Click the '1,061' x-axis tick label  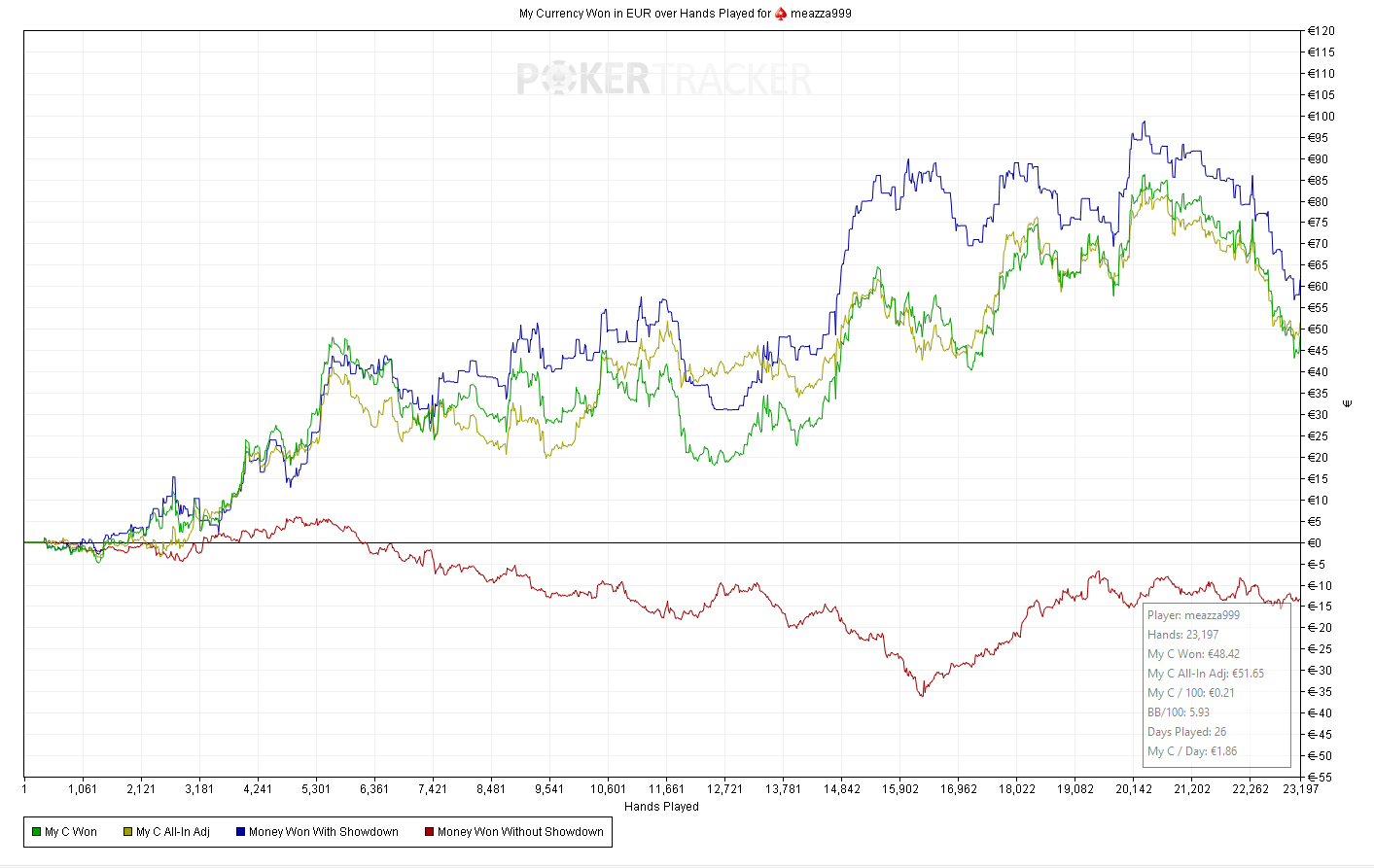click(83, 789)
